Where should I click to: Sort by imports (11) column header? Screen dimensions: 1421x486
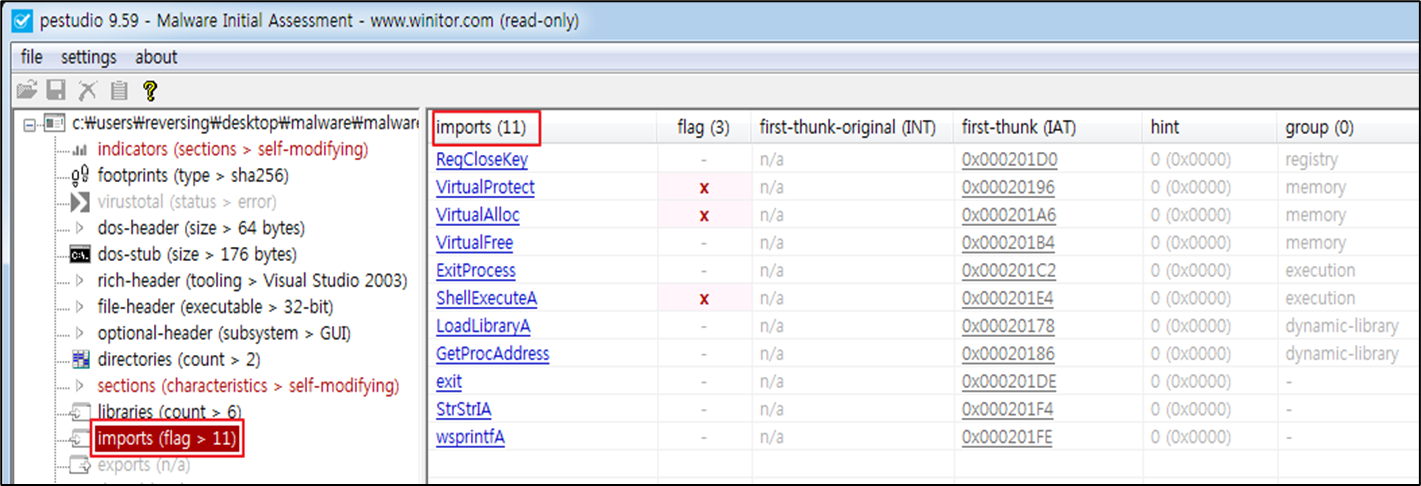(542, 127)
